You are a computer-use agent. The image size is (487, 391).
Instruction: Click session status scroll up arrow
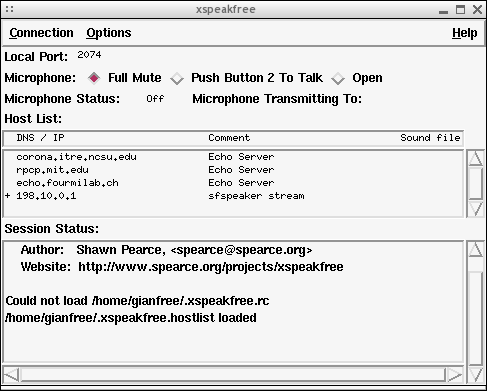coord(475,249)
